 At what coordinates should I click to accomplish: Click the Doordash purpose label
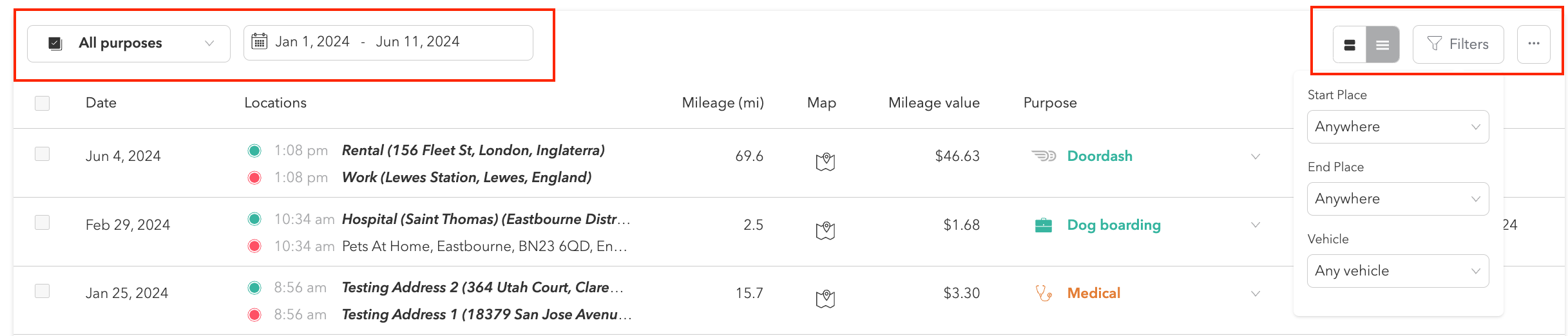click(x=1100, y=156)
